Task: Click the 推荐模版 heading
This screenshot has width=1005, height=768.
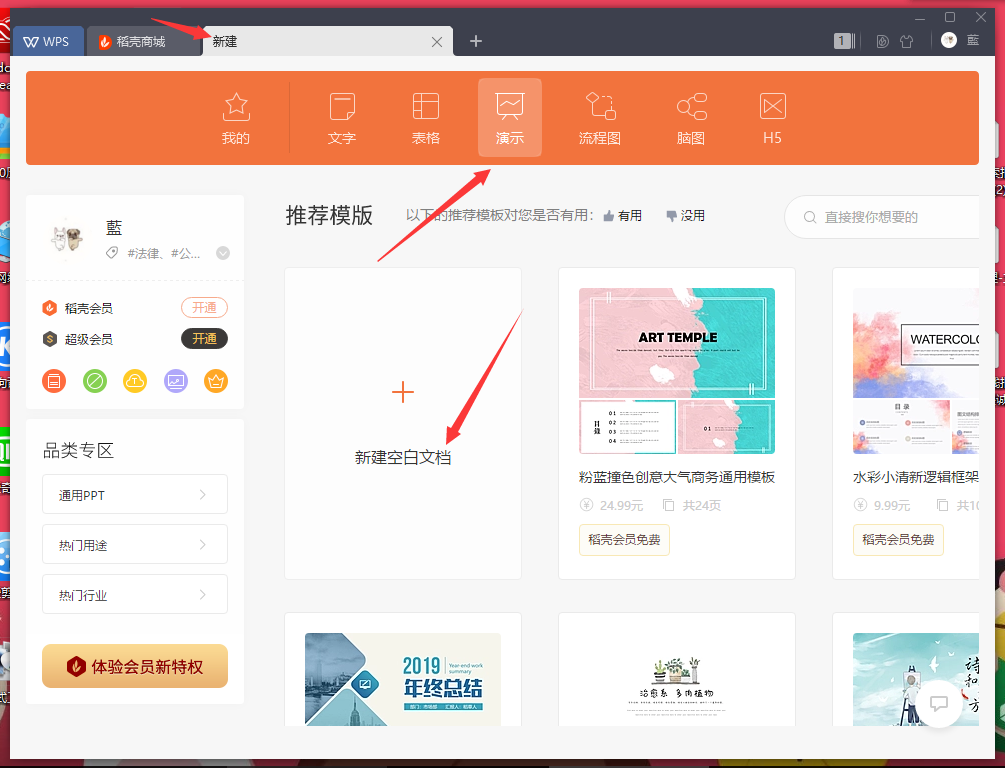Action: (329, 215)
